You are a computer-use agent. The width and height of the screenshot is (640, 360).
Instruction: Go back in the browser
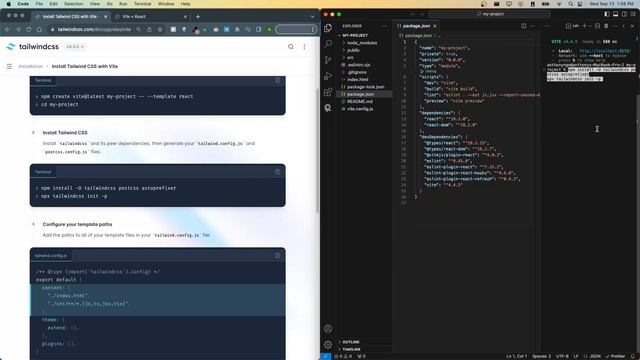7,29
